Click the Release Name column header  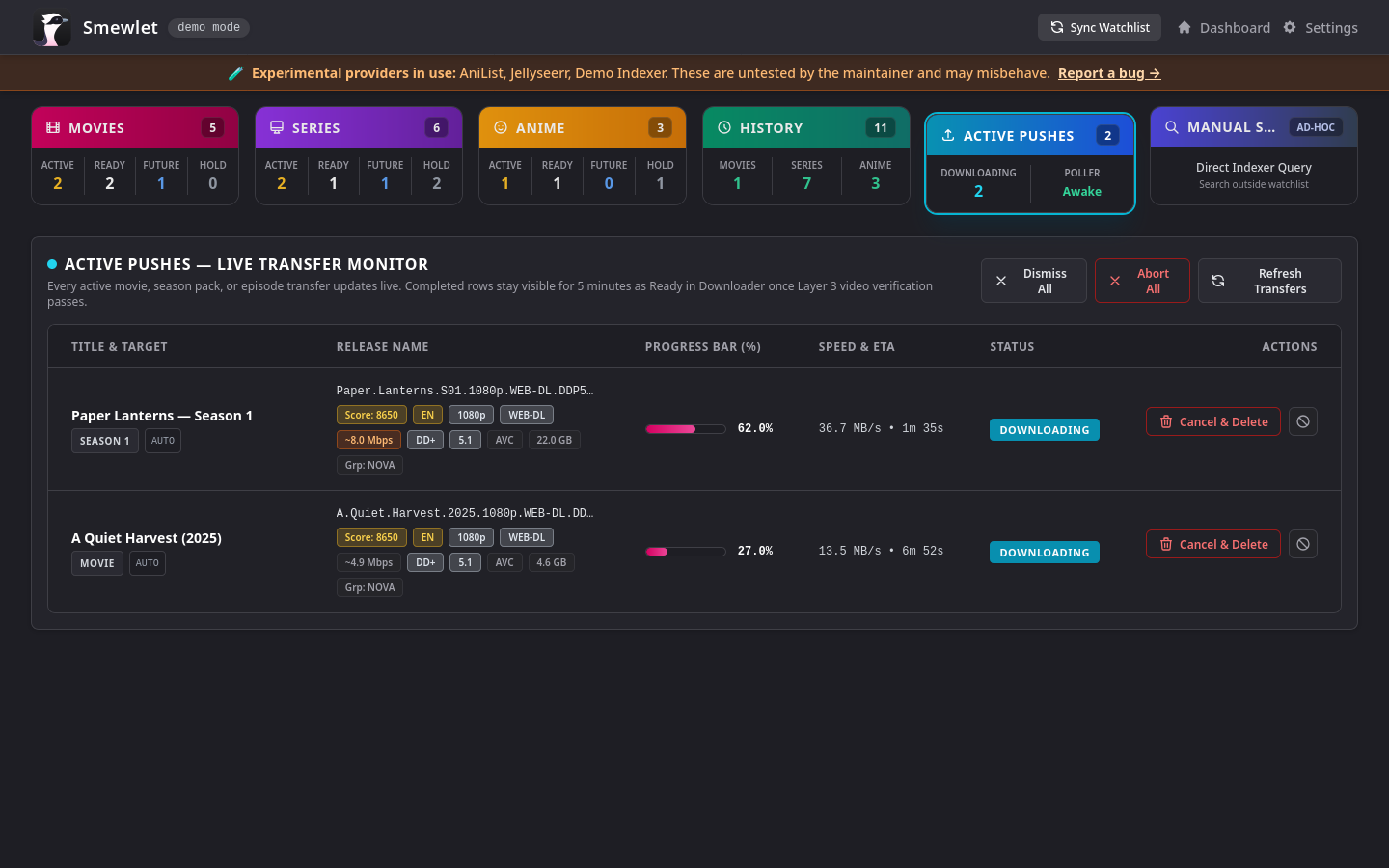tap(383, 347)
